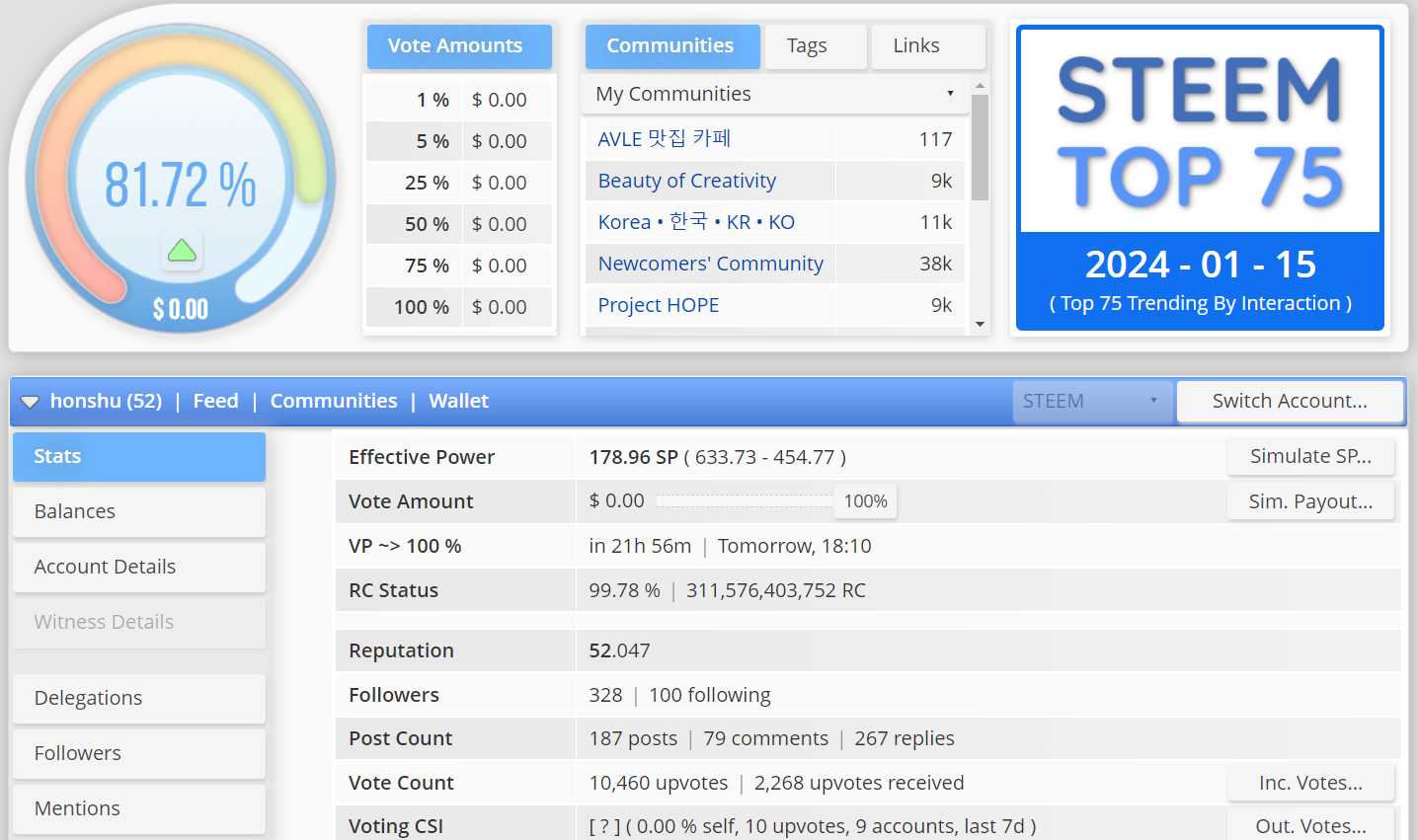Click the 1 % vote amount row
1418x840 pixels.
459,100
